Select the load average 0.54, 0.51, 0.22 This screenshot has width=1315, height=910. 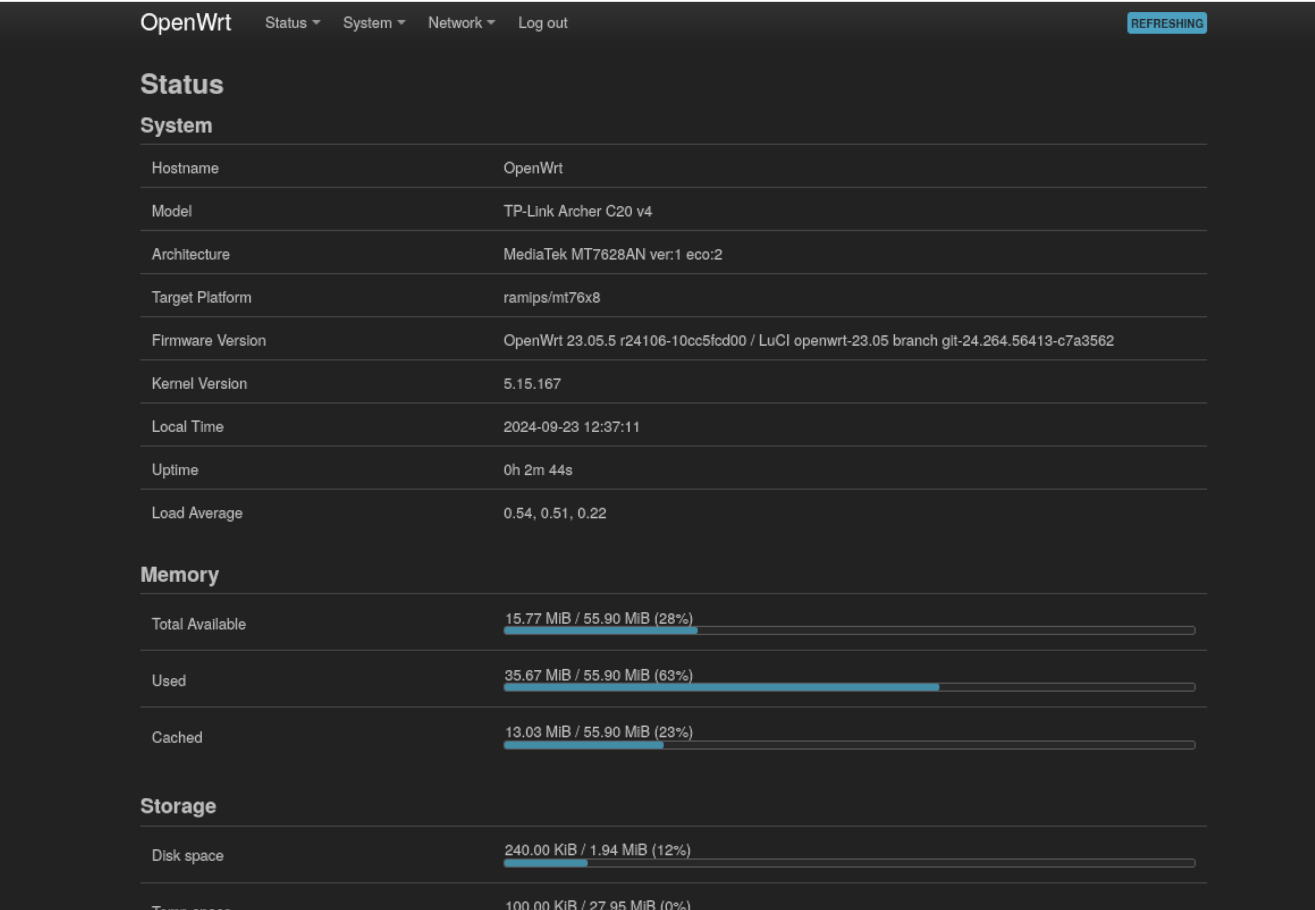(x=555, y=513)
